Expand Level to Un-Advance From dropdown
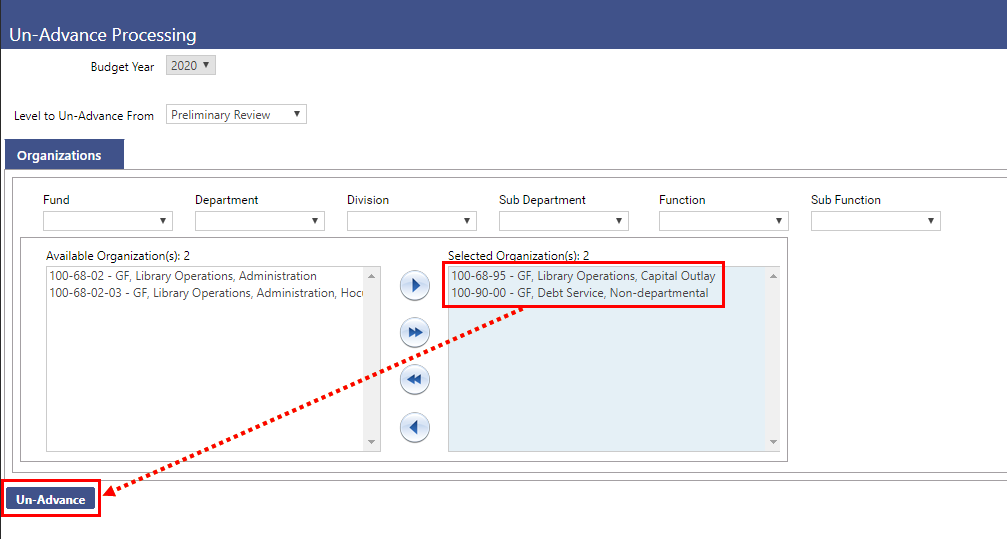 (236, 115)
